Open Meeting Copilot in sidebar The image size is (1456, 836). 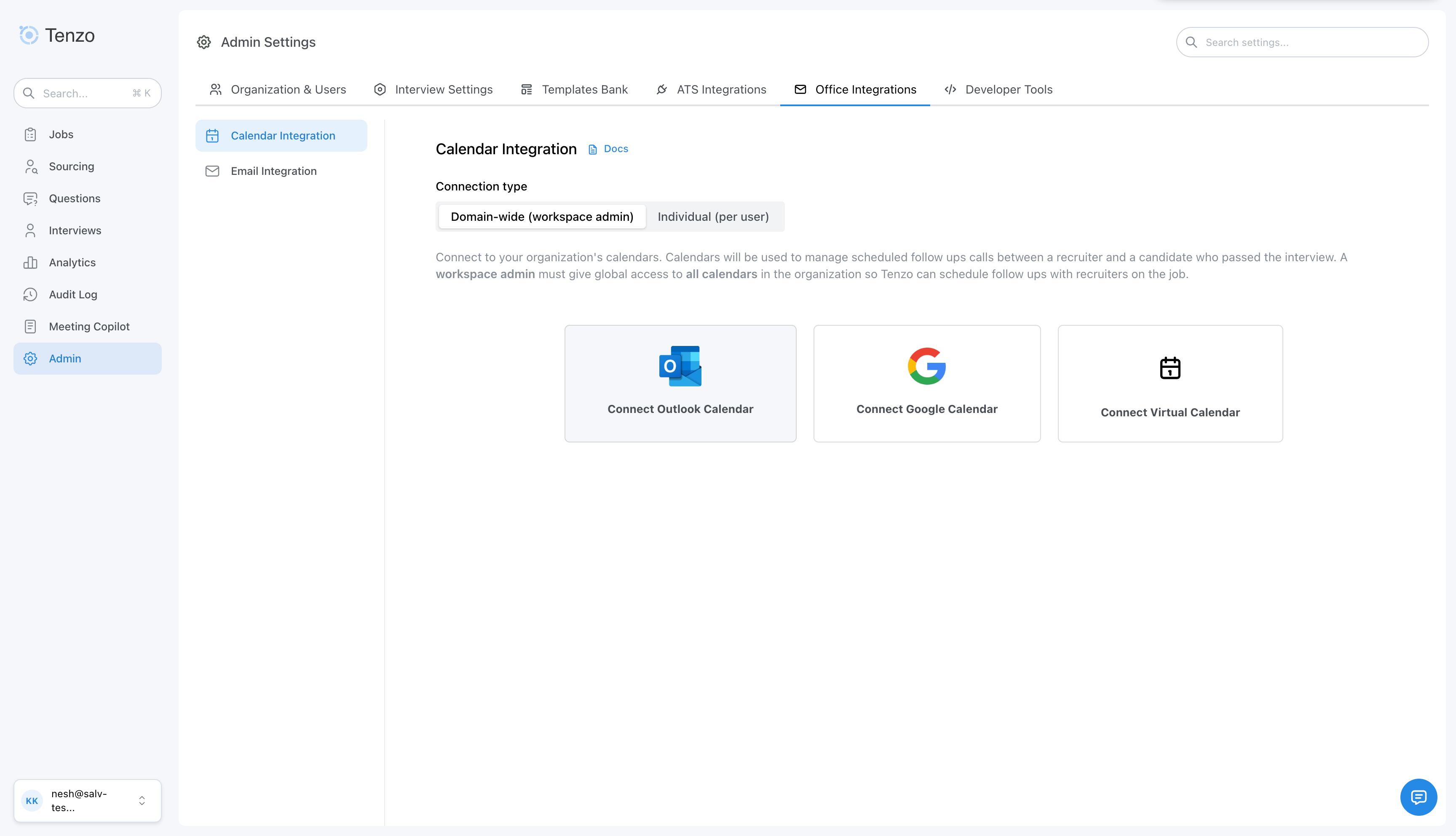pos(87,327)
